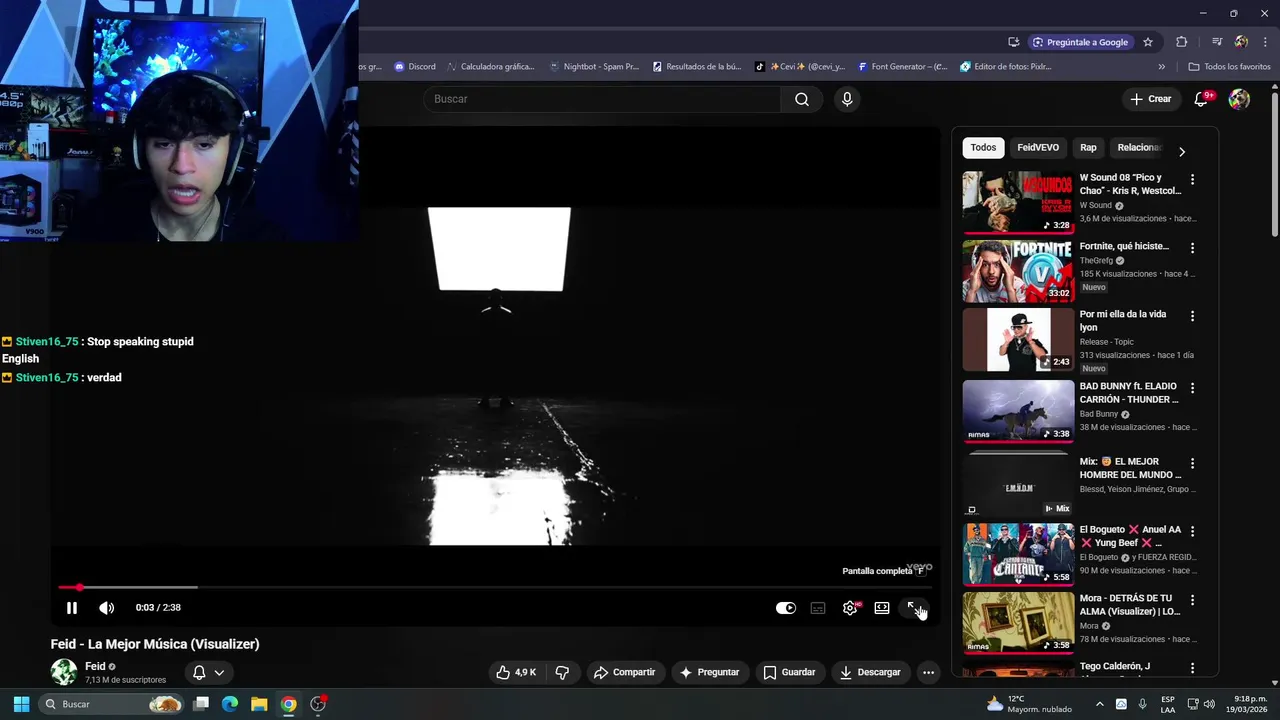Toggle subtitles in the video player
Screen dimensions: 1280x720
818,608
